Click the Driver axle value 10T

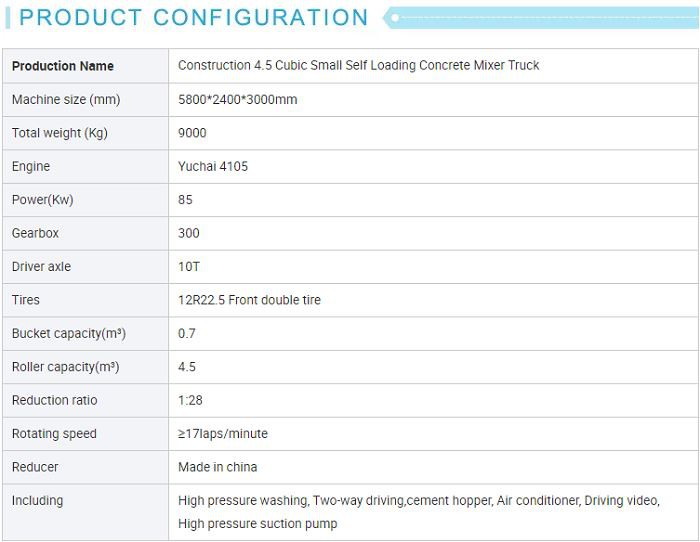click(x=189, y=267)
